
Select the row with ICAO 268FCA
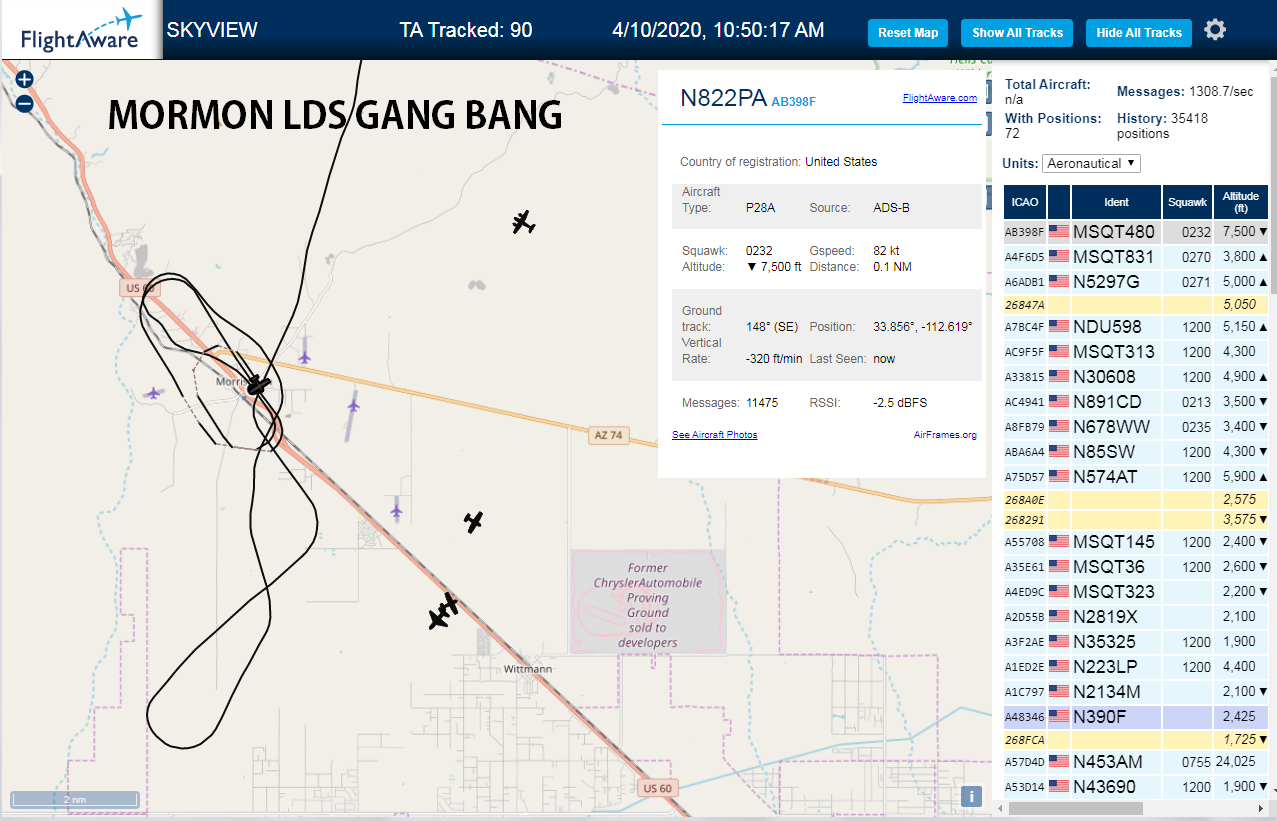coord(1136,740)
